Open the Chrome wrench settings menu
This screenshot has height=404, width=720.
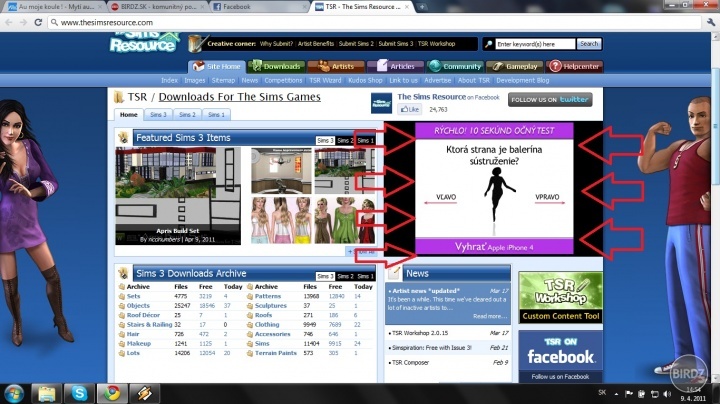coord(711,22)
